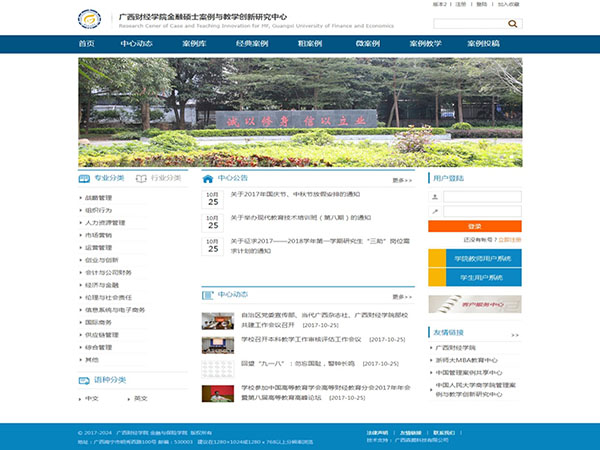Click the 行业分类 book icon
The width and height of the screenshot is (600, 450).
(x=141, y=178)
